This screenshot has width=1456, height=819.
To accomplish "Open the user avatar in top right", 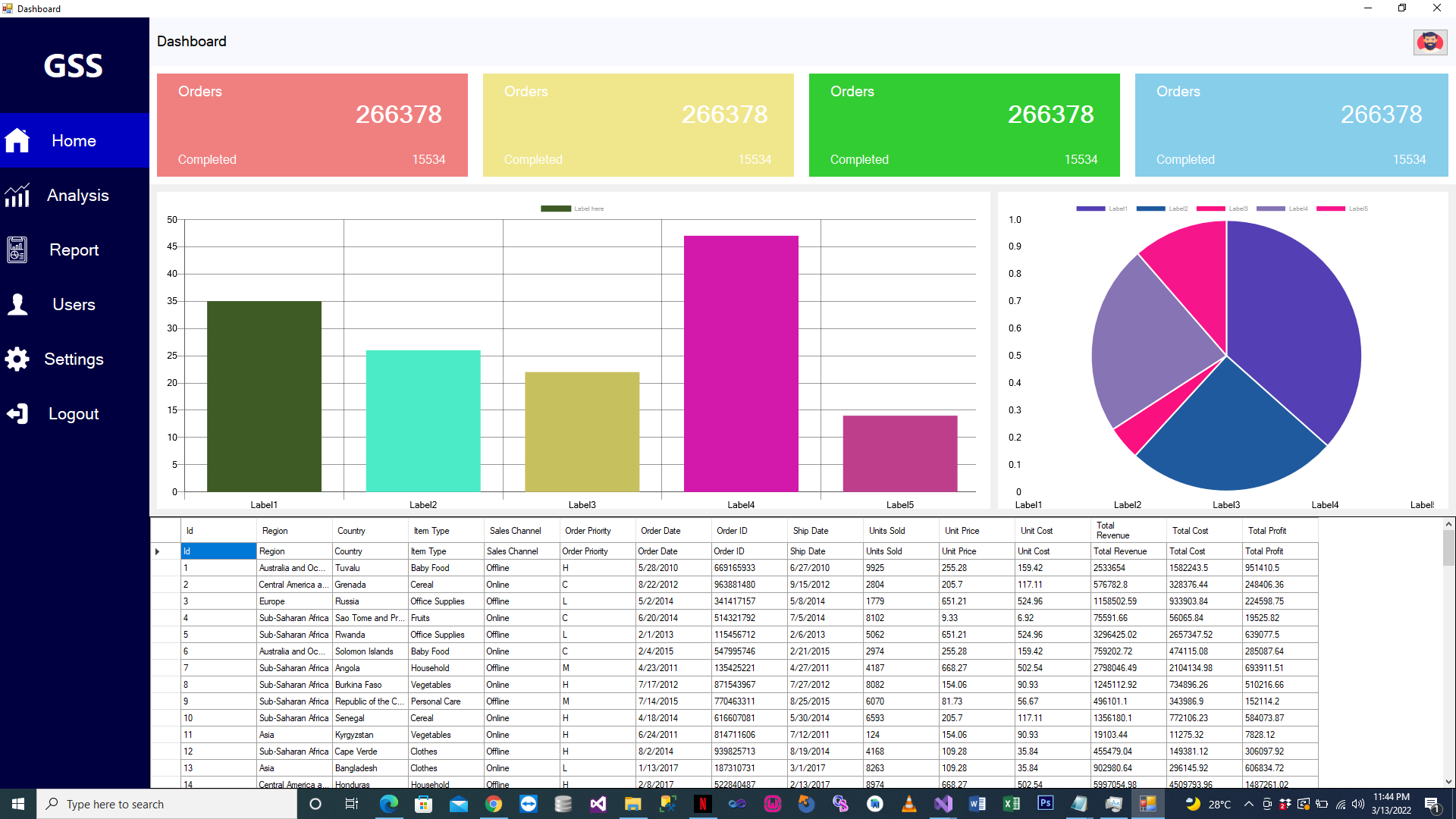I will (x=1429, y=42).
